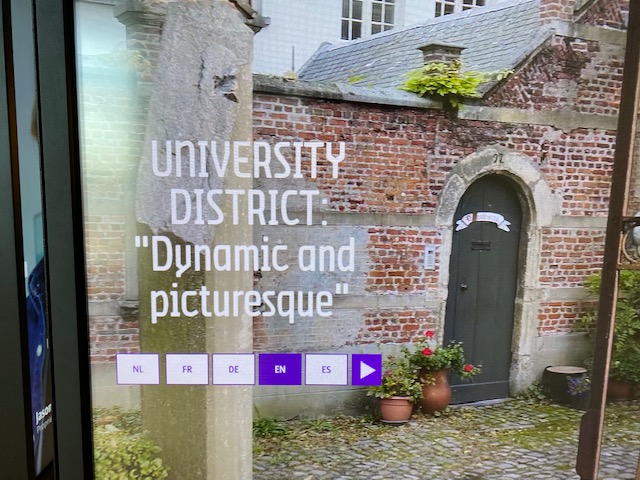Viewport: 640px width, 480px height.
Task: Tap the "UNIVERSITY DISTRICT:" heading text
Action: tap(247, 182)
